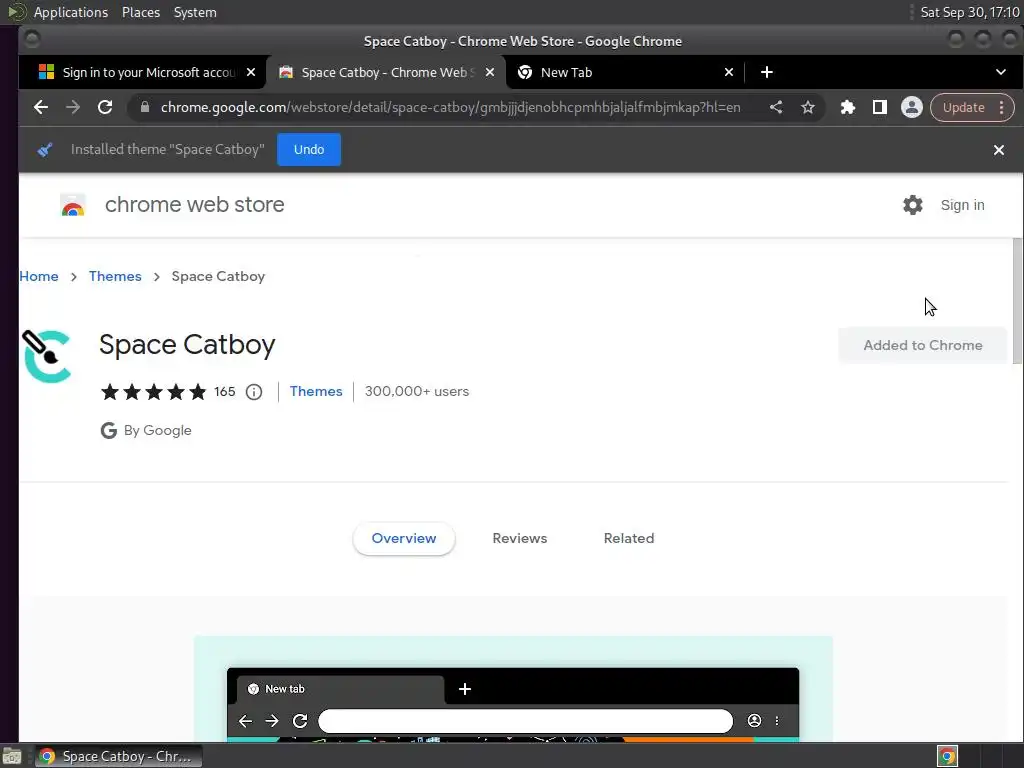Share this page via share icon

tap(776, 107)
